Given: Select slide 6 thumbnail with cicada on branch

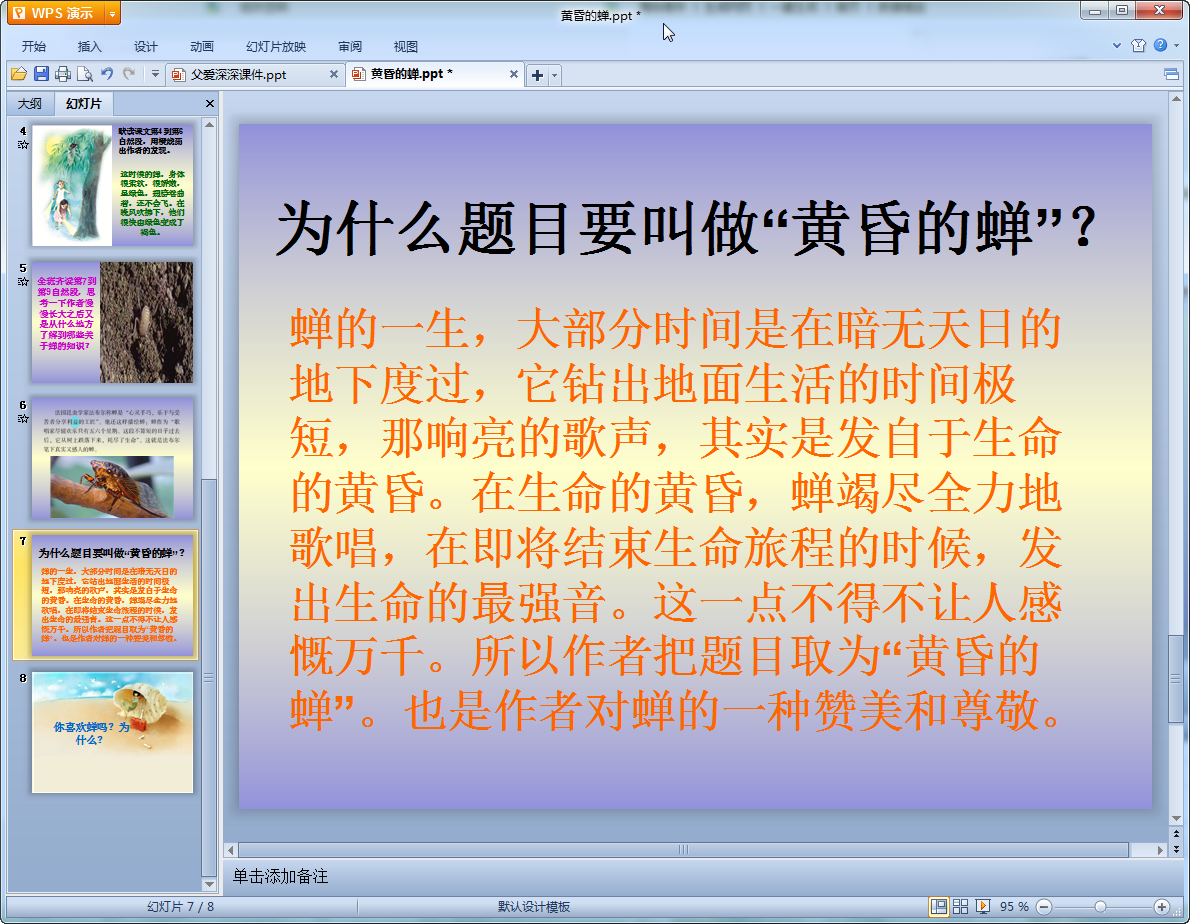Looking at the screenshot, I should 113,459.
